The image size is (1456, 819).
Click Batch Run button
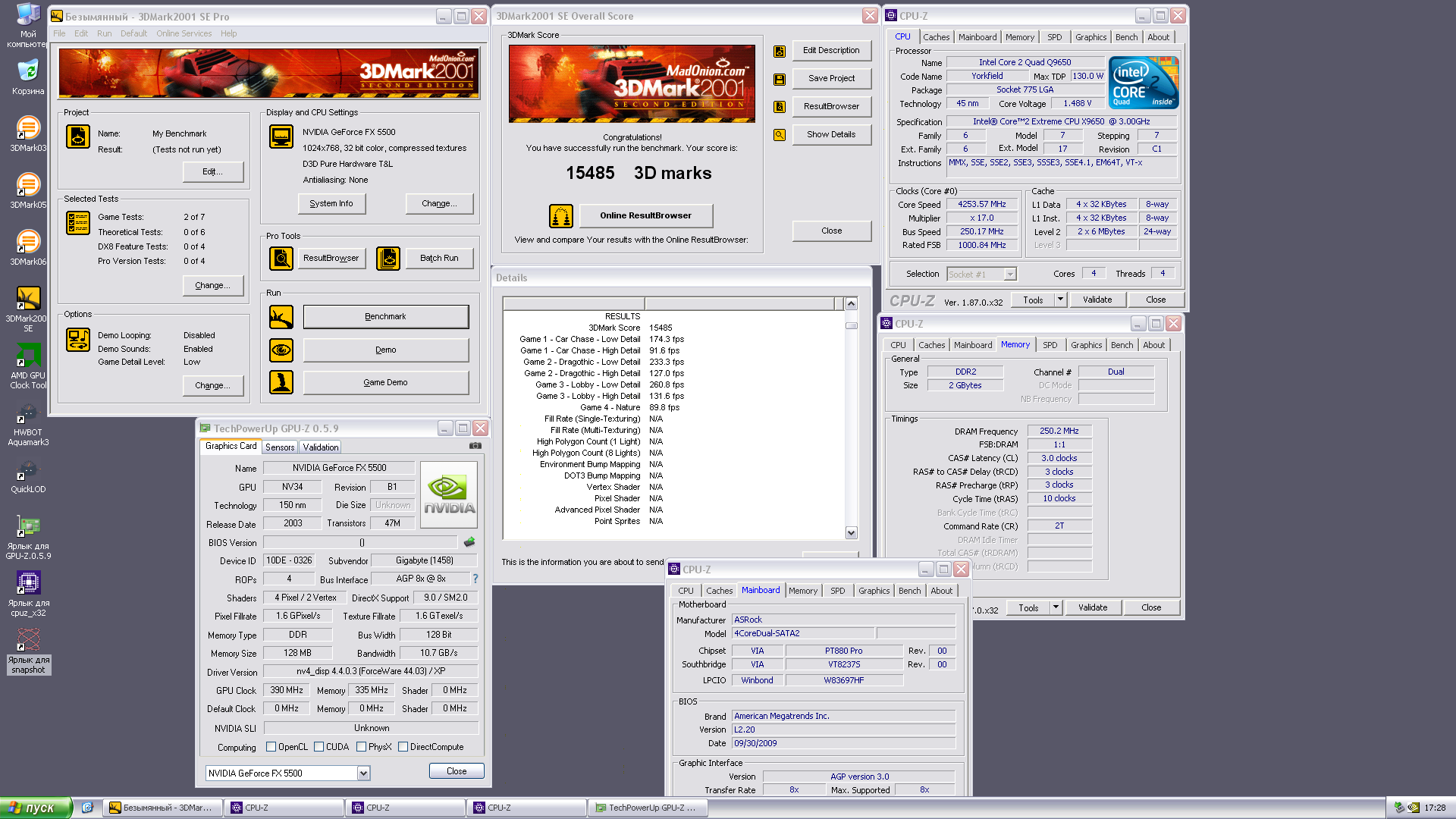pos(440,259)
